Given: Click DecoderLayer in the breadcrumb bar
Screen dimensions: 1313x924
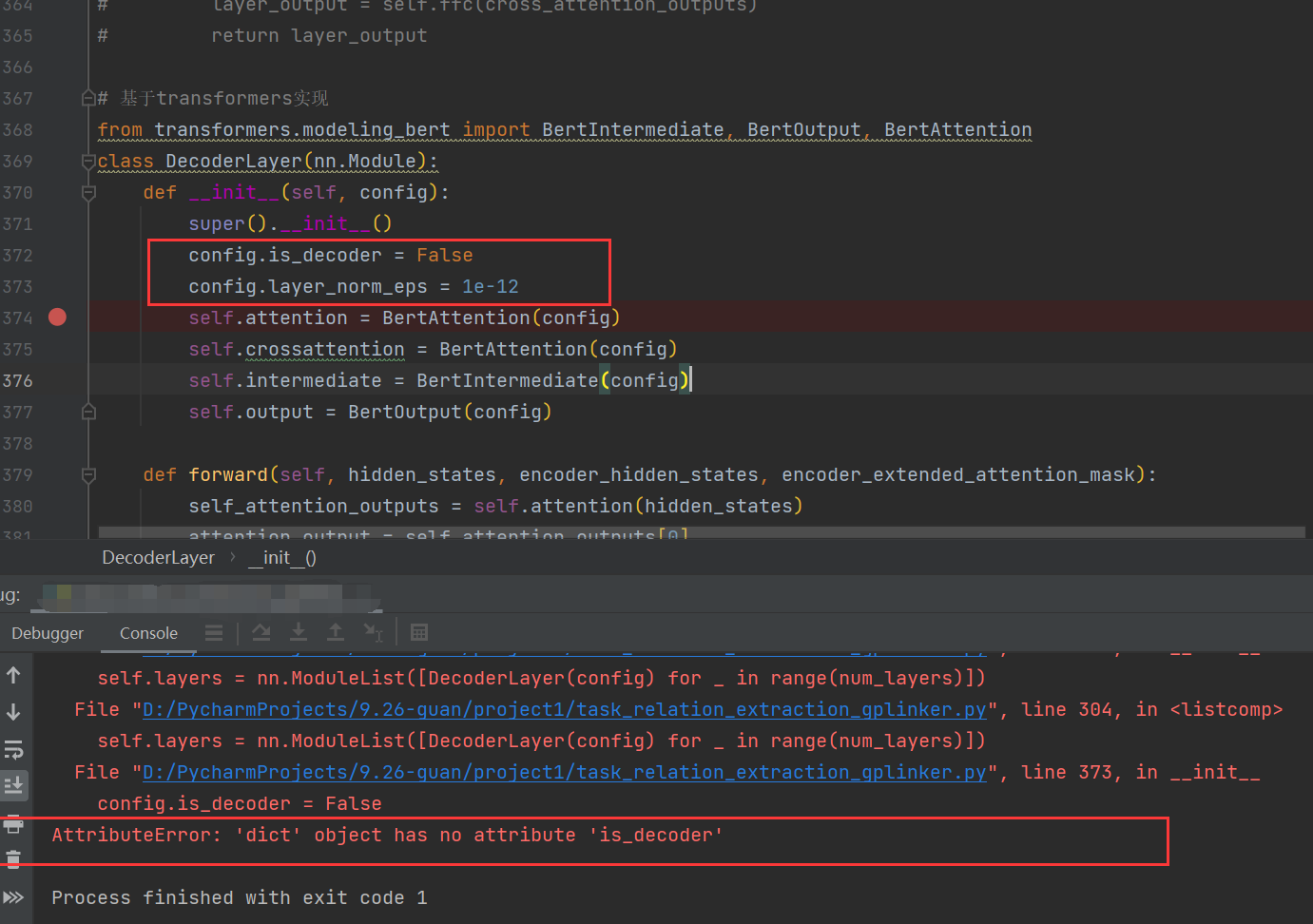Looking at the screenshot, I should coord(158,557).
